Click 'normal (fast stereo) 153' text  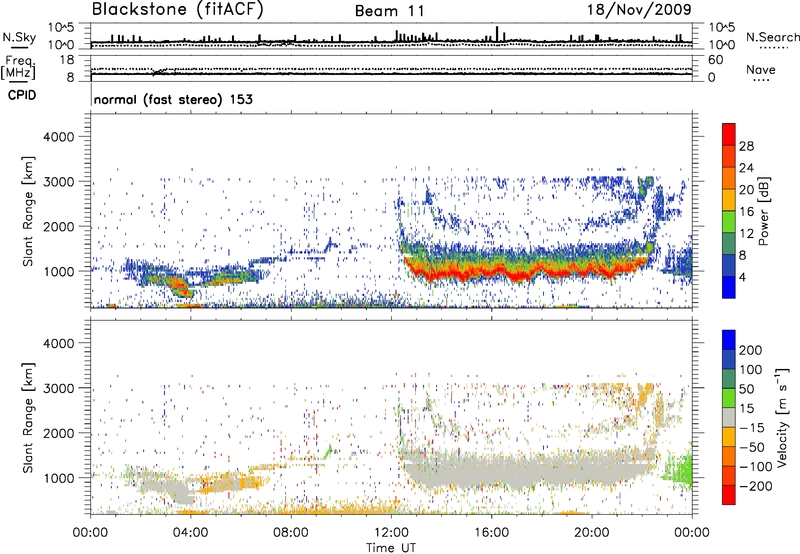click(x=173, y=99)
